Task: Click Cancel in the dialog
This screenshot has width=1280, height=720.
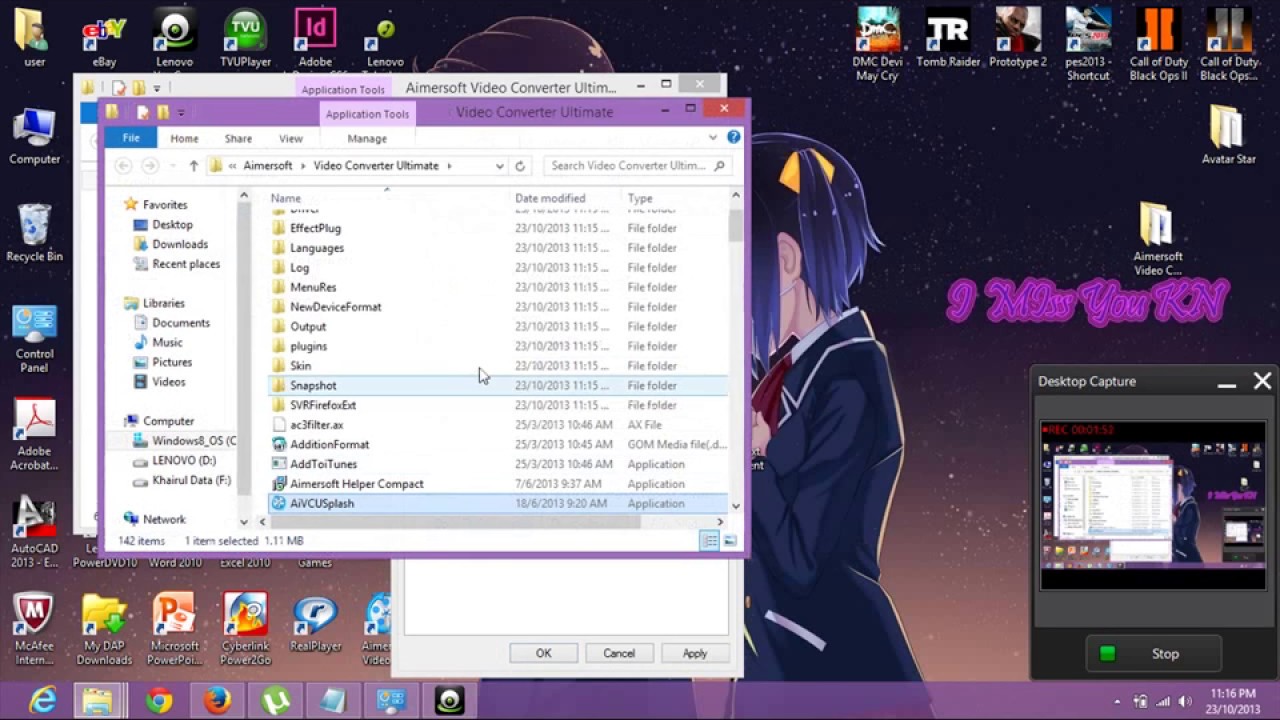Action: 619,653
